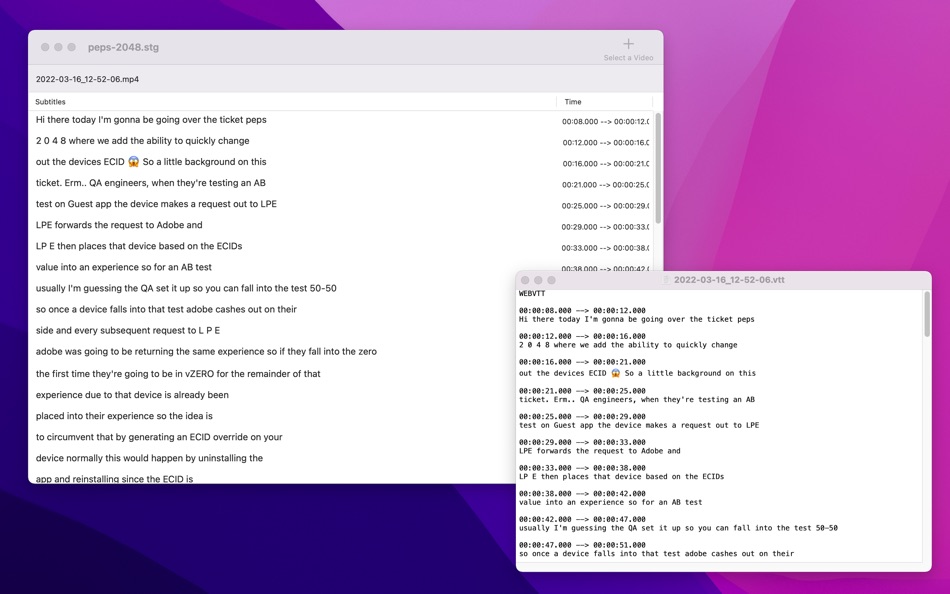Click the 2022-03-16_12-52-06.vtt window title
950x594 pixels.
point(729,280)
